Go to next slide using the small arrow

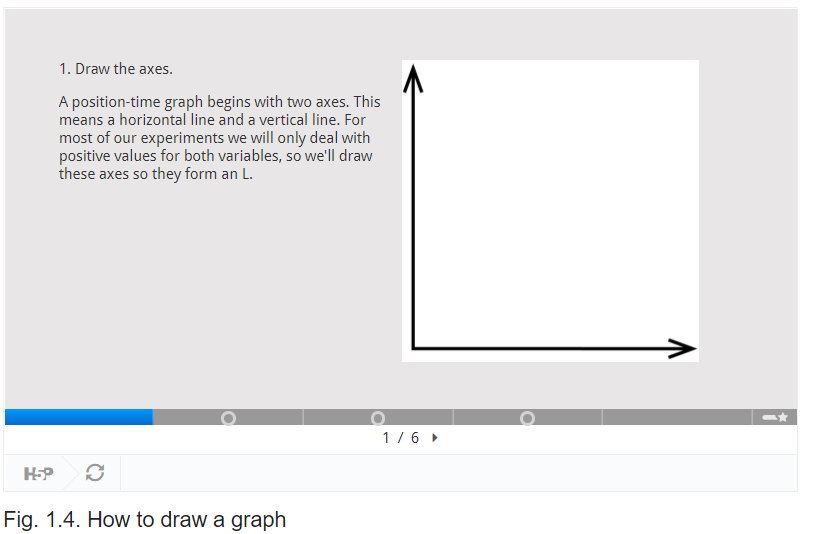(x=435, y=438)
